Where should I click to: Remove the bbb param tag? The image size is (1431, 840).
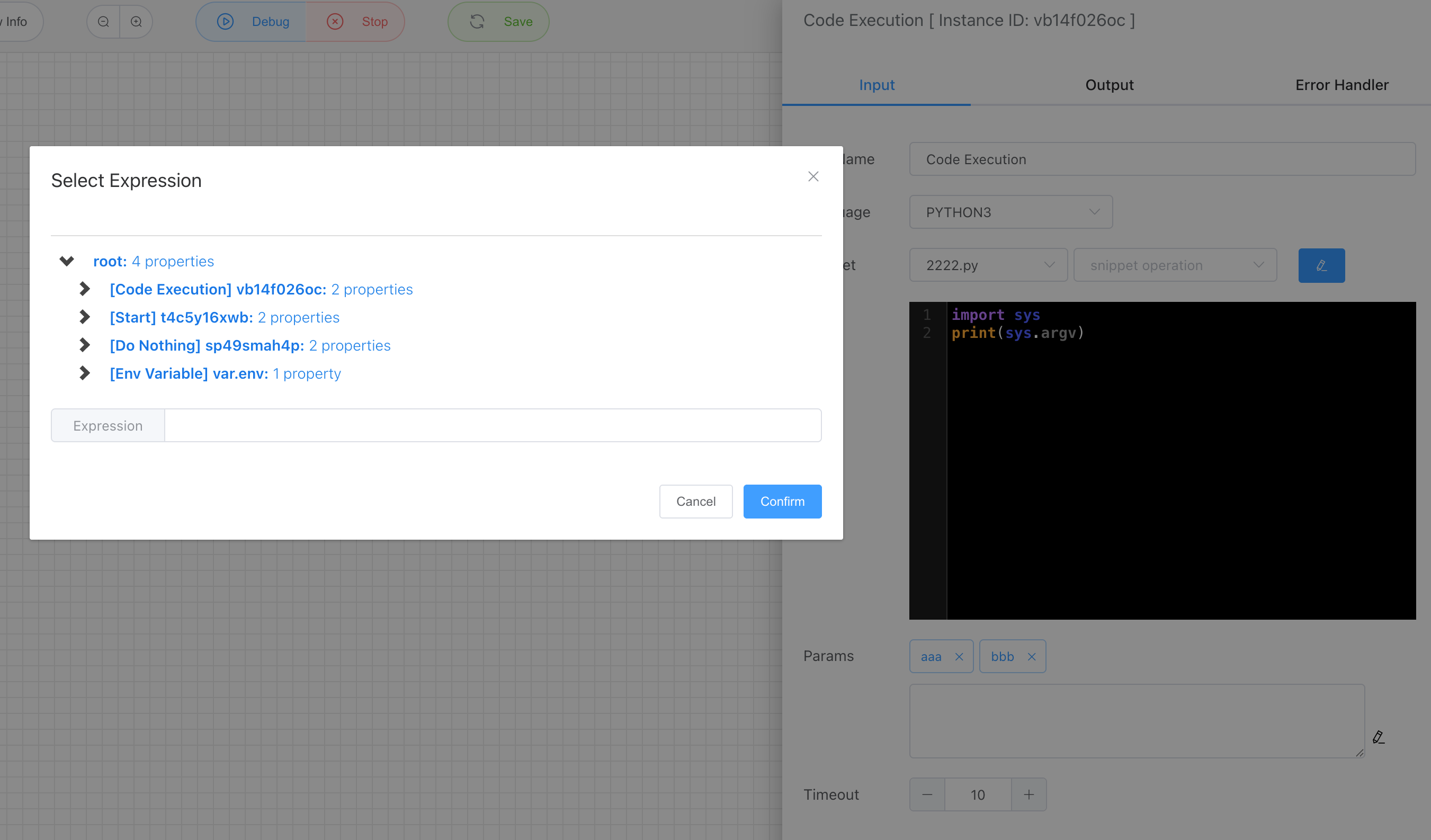coord(1032,657)
